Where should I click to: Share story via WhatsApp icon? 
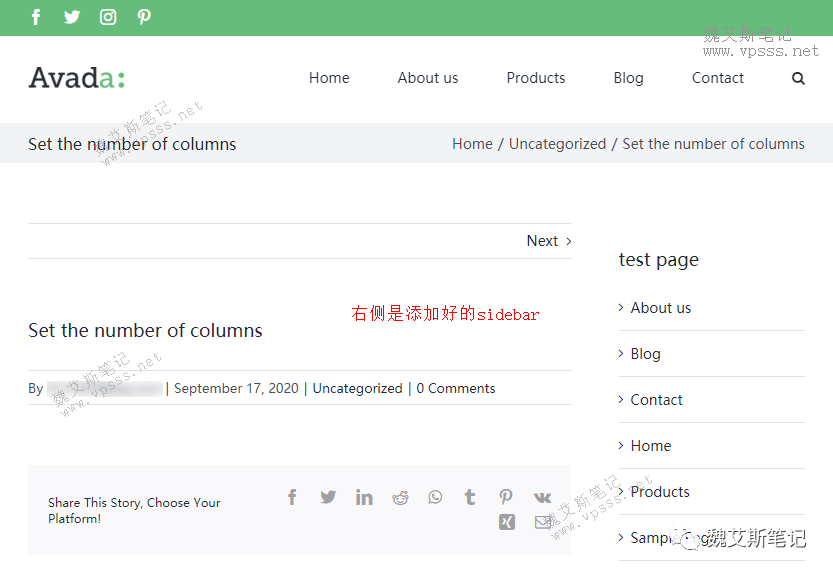tap(435, 497)
